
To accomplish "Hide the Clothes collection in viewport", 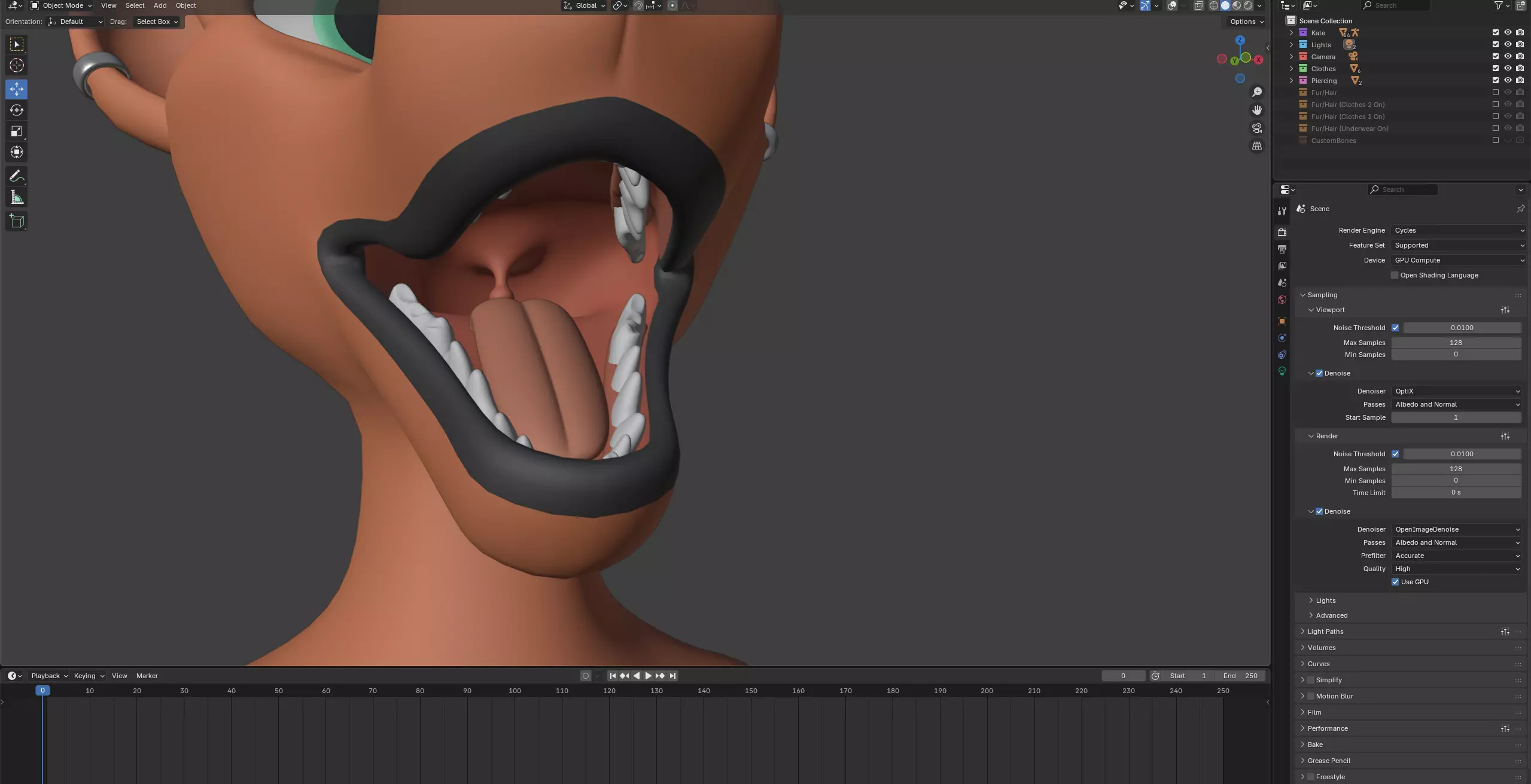I will click(1508, 68).
